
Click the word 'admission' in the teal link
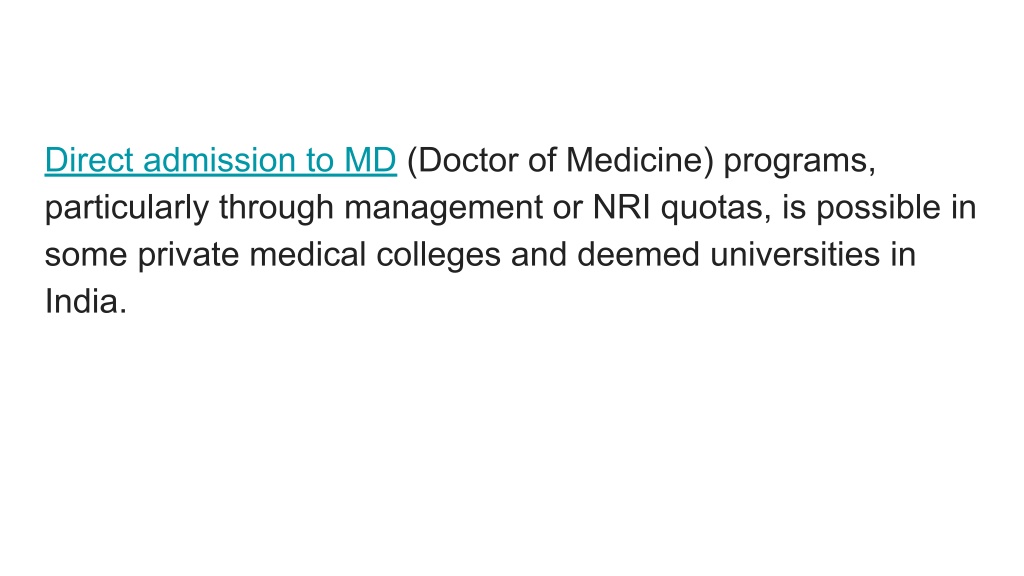(219, 160)
